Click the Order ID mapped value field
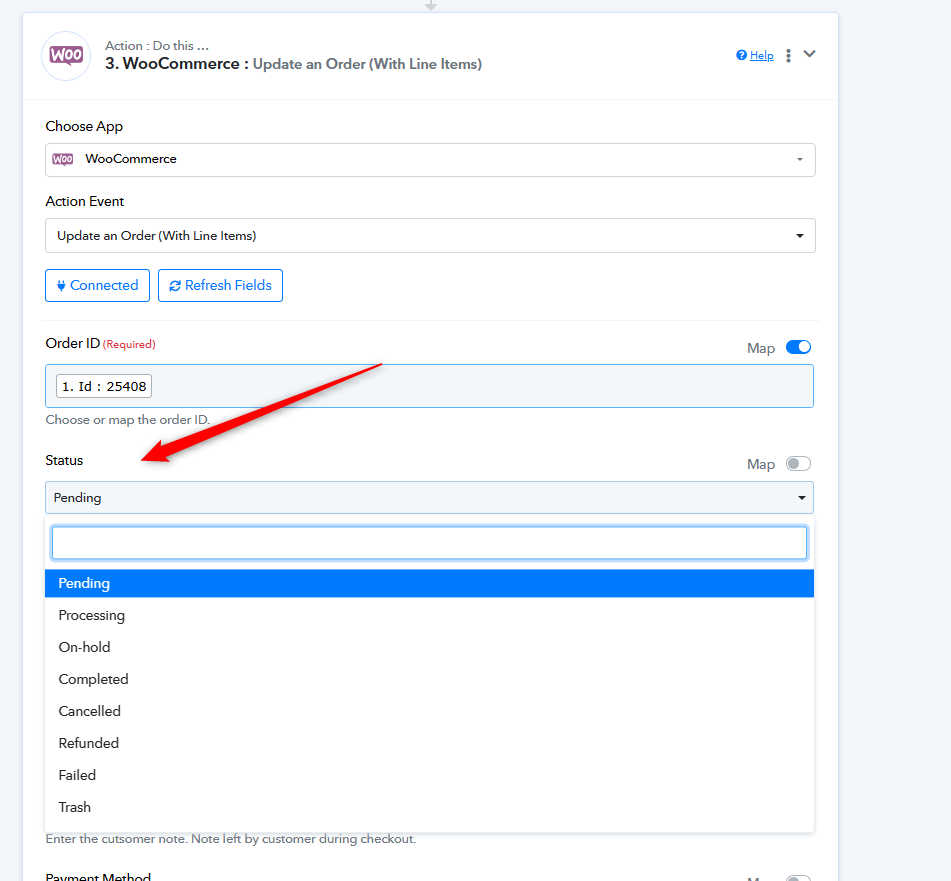The width and height of the screenshot is (951, 881). pyautogui.click(x=430, y=386)
